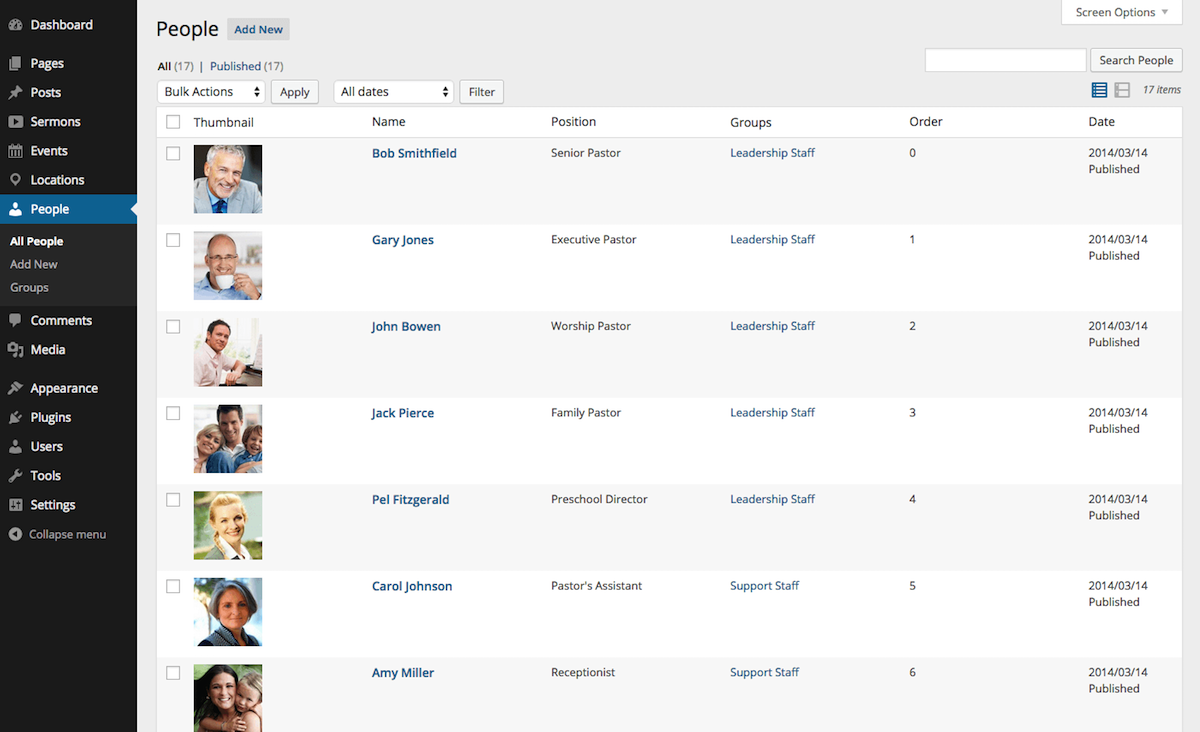Open Gary Jones's name link
This screenshot has width=1200, height=732.
click(403, 241)
